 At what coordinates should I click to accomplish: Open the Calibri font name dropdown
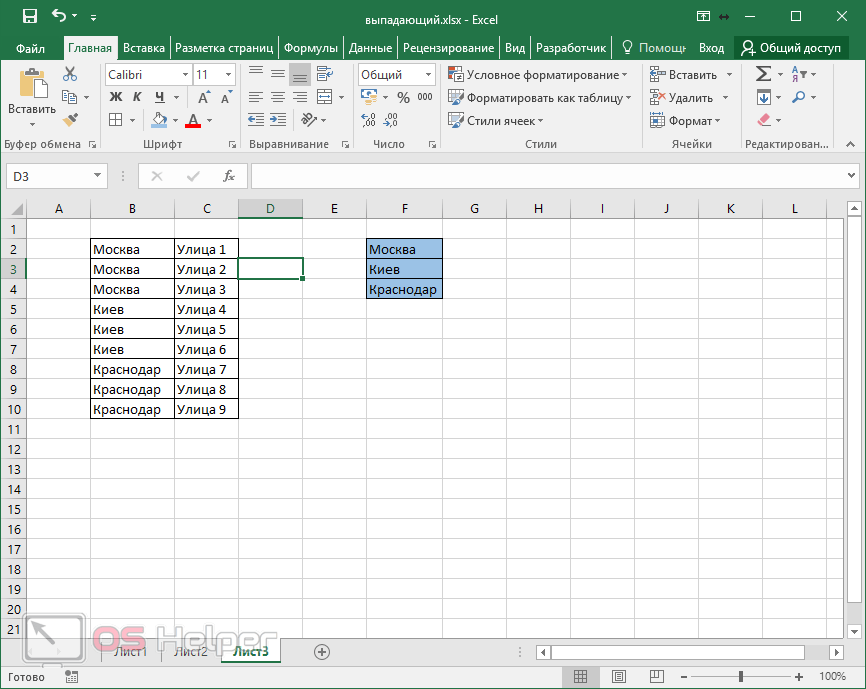(185, 75)
